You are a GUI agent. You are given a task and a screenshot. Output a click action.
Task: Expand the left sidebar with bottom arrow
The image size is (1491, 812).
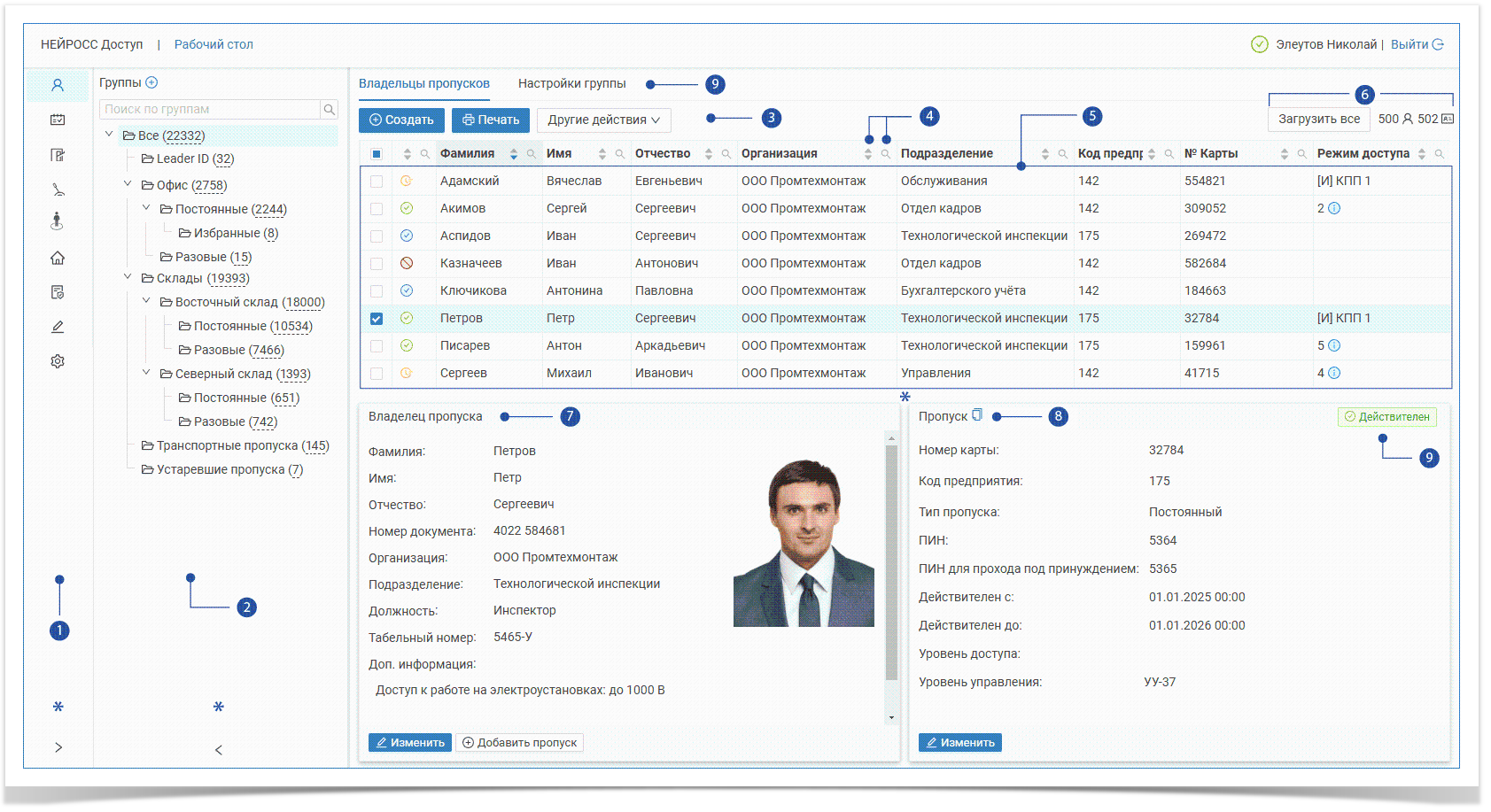click(58, 747)
